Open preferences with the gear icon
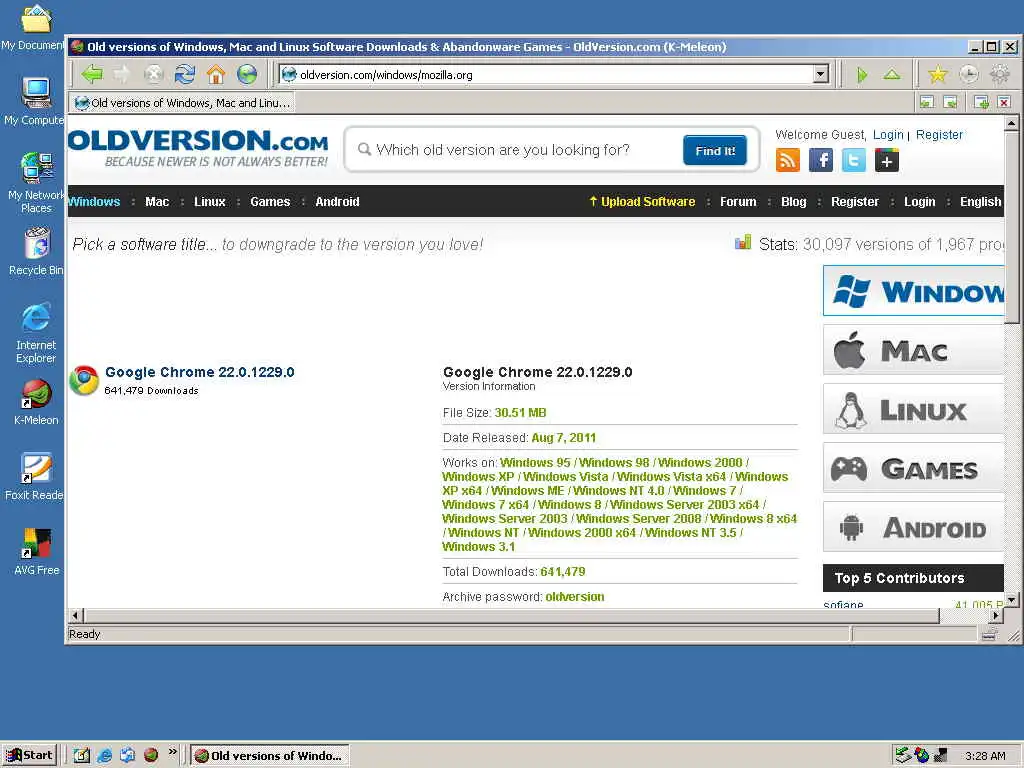1024x768 pixels. [1000, 74]
